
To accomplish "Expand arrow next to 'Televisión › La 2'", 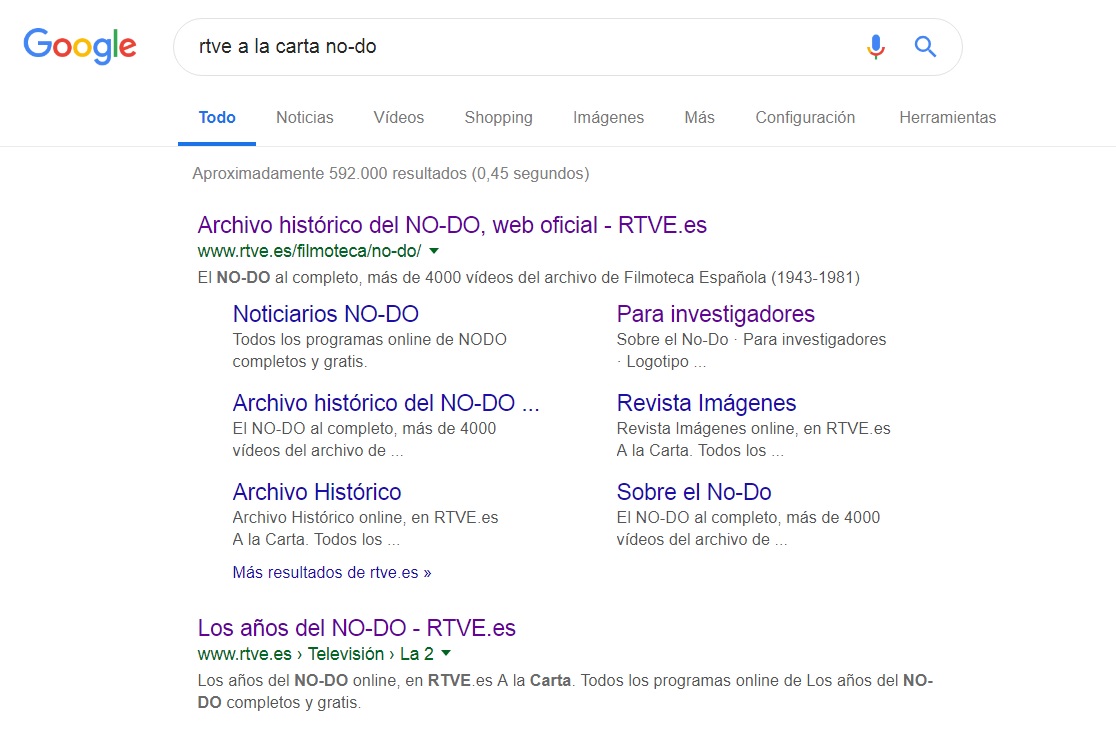I will (x=446, y=653).
